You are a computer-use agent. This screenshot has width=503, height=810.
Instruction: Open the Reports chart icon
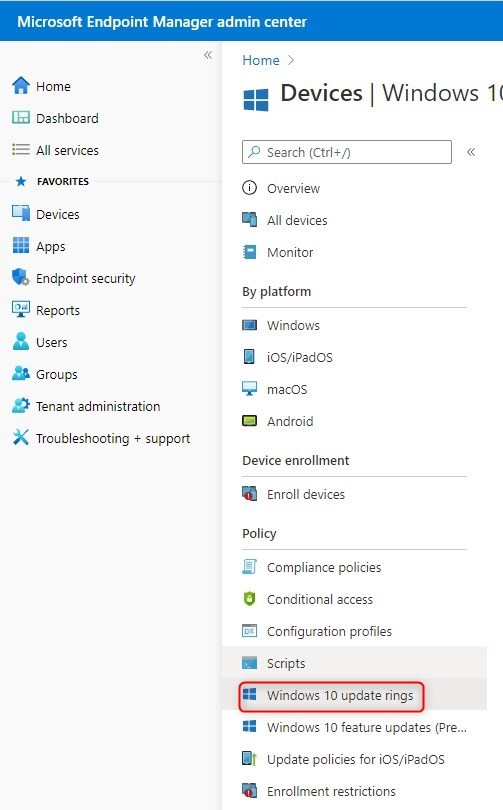coord(21,310)
